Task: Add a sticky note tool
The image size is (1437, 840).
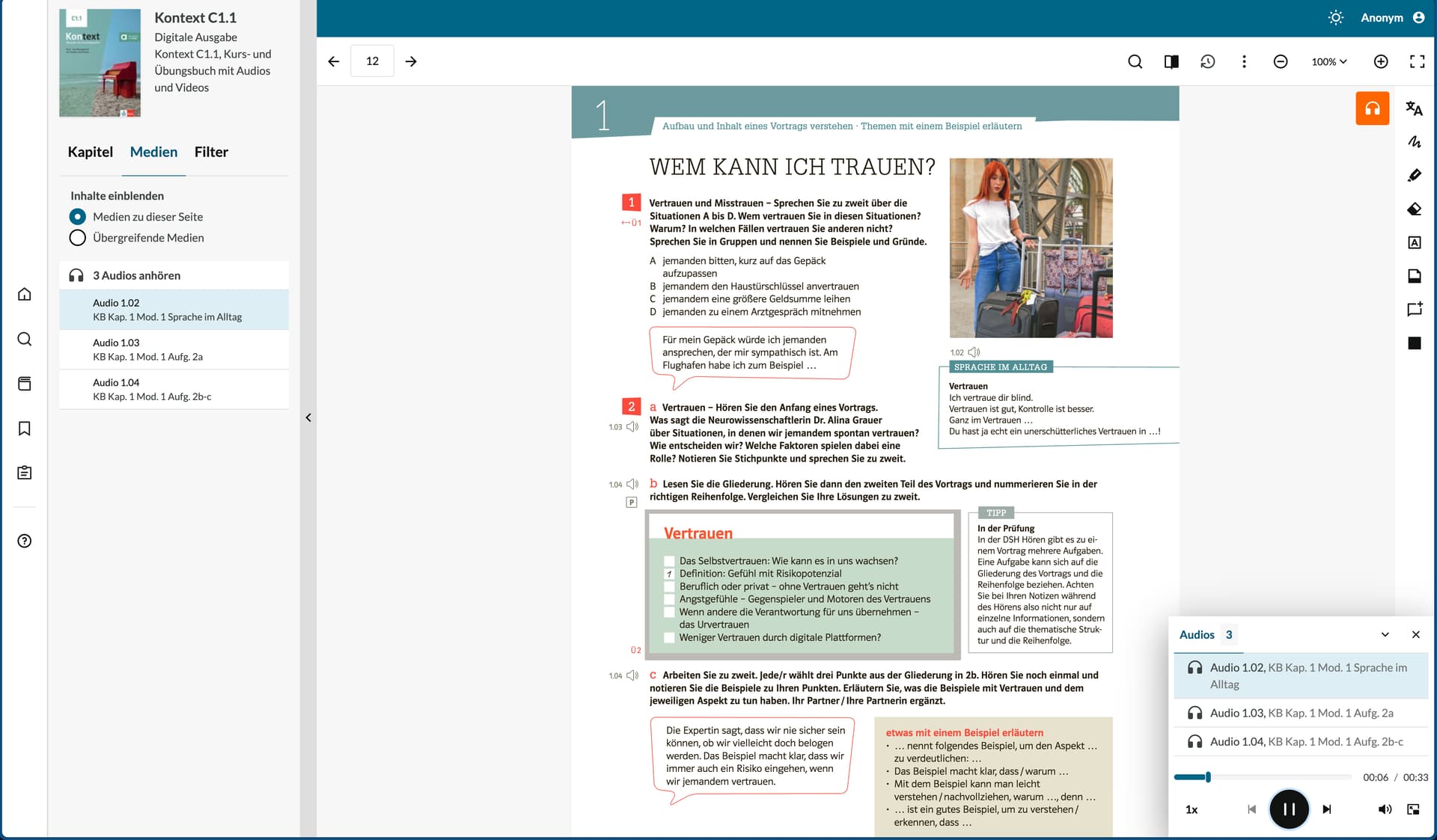Action: pos(1414,276)
